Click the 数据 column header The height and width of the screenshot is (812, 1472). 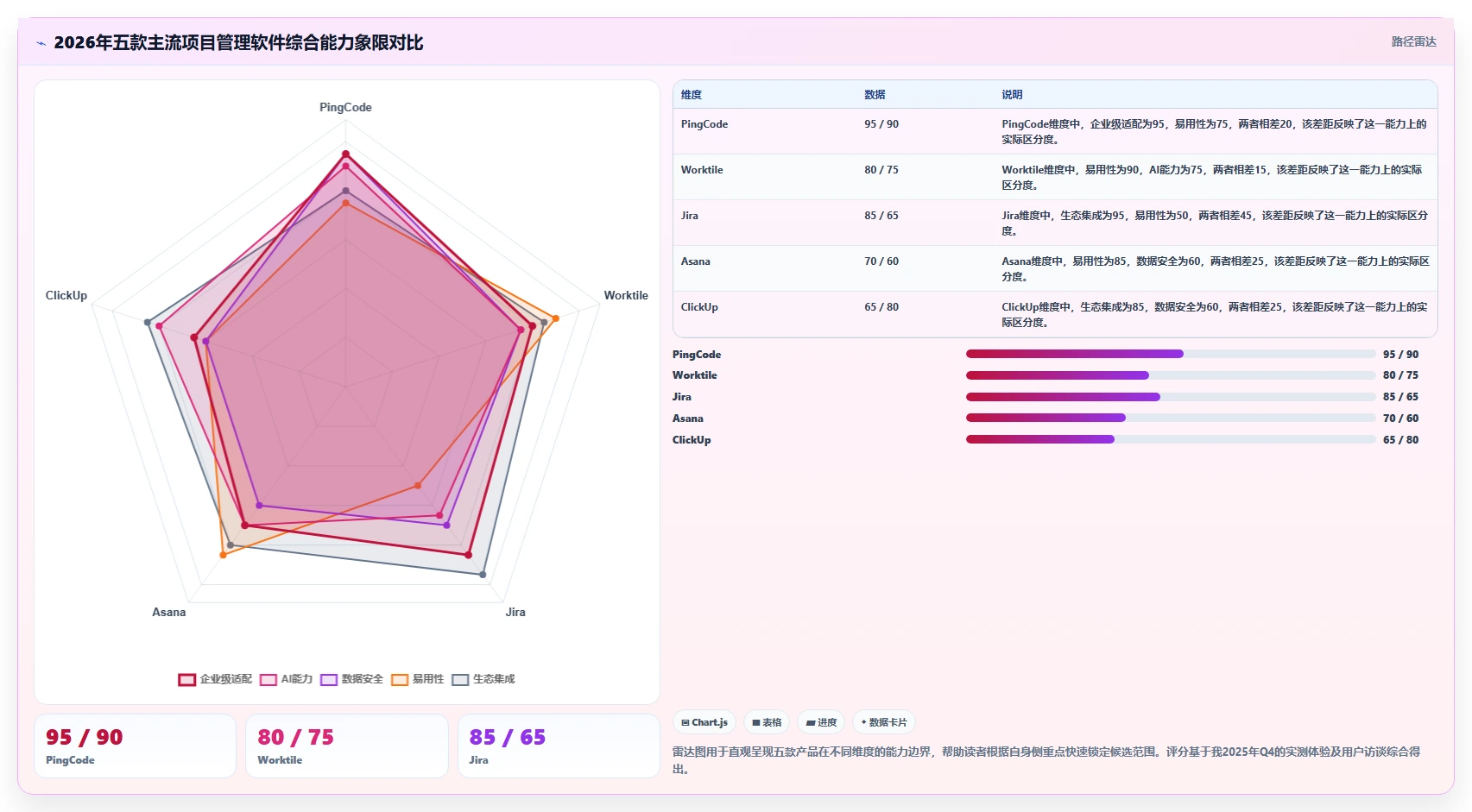875,95
